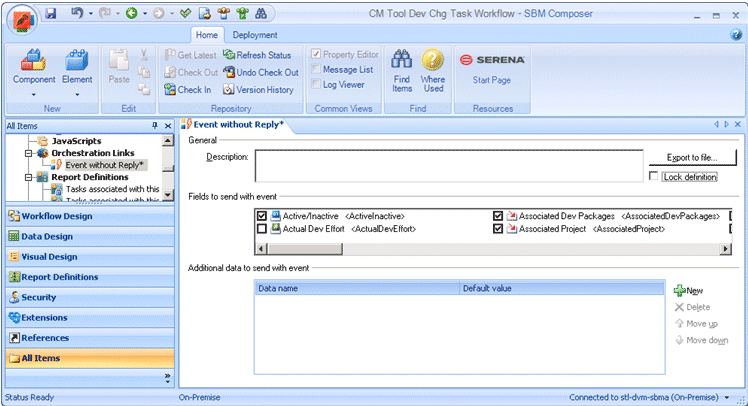Uncheck the Active/Inactive field checkbox
The width and height of the screenshot is (748, 406).
pos(262,215)
